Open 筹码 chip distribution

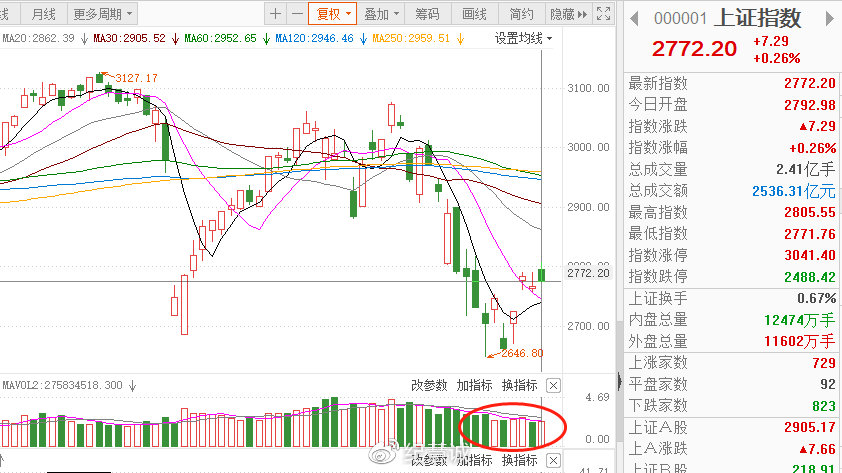click(x=427, y=14)
